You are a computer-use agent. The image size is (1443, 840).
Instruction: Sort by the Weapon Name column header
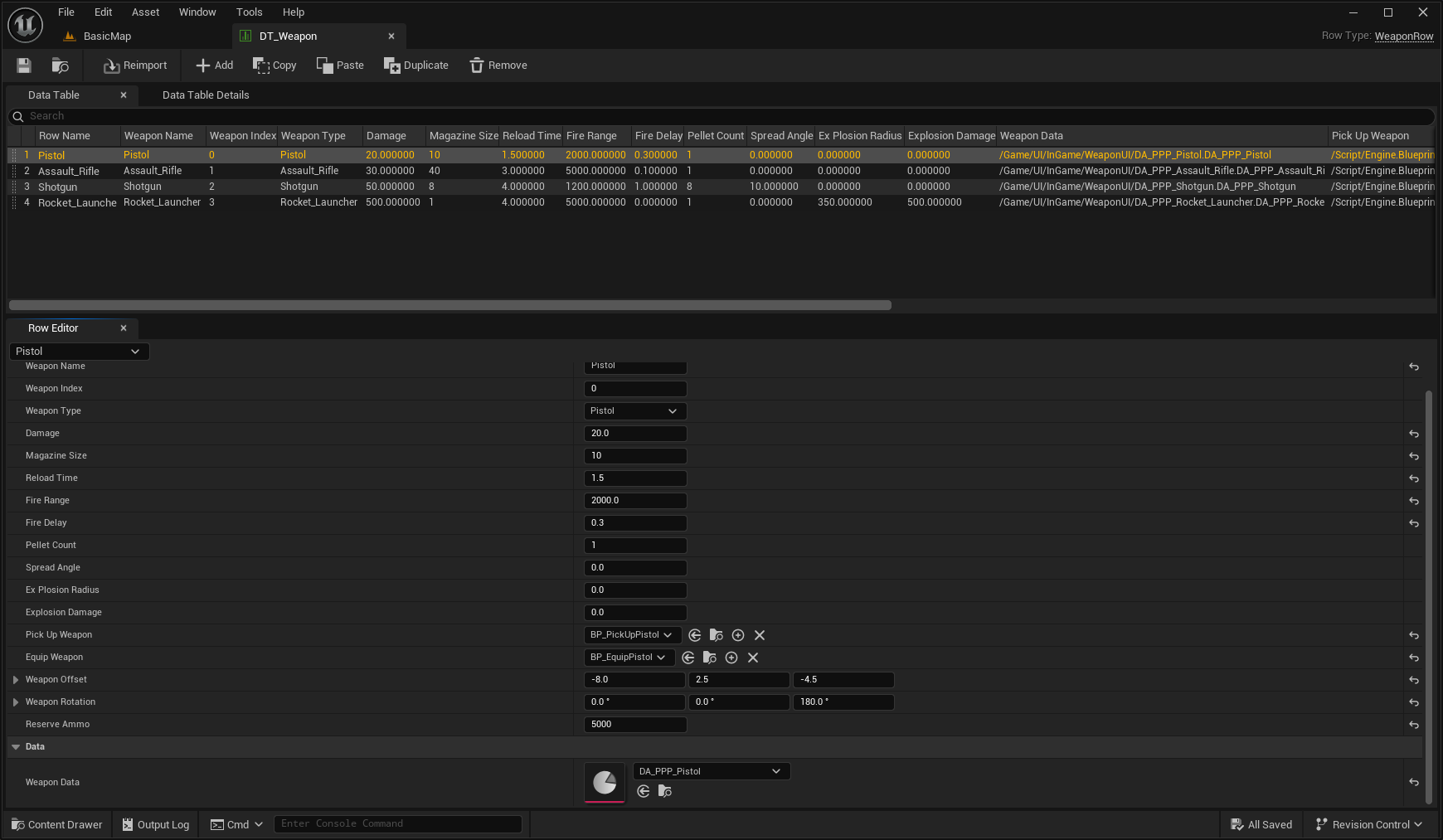pyautogui.click(x=163, y=136)
